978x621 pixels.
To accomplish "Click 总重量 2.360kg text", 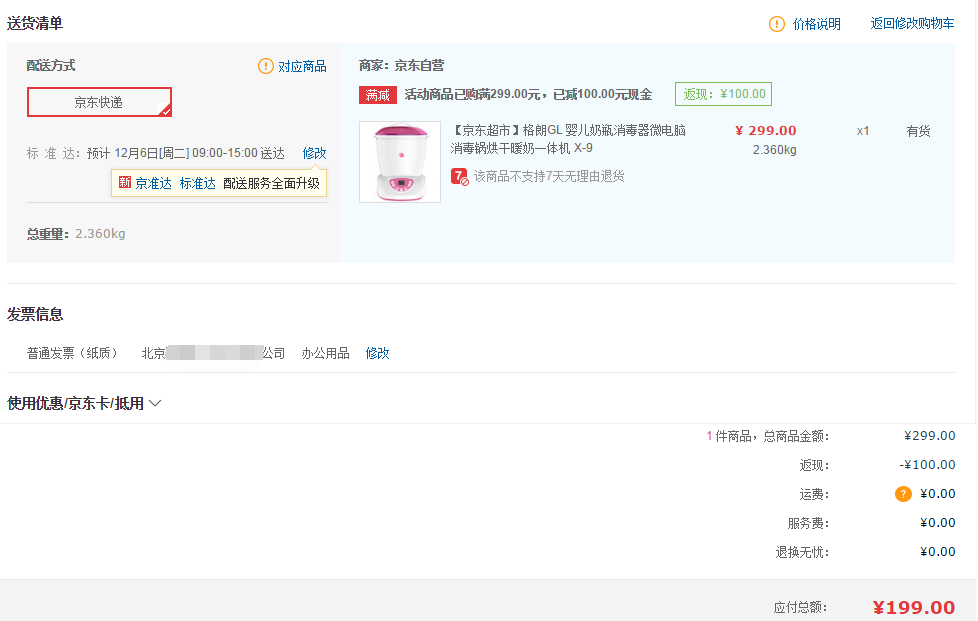I will [x=76, y=234].
